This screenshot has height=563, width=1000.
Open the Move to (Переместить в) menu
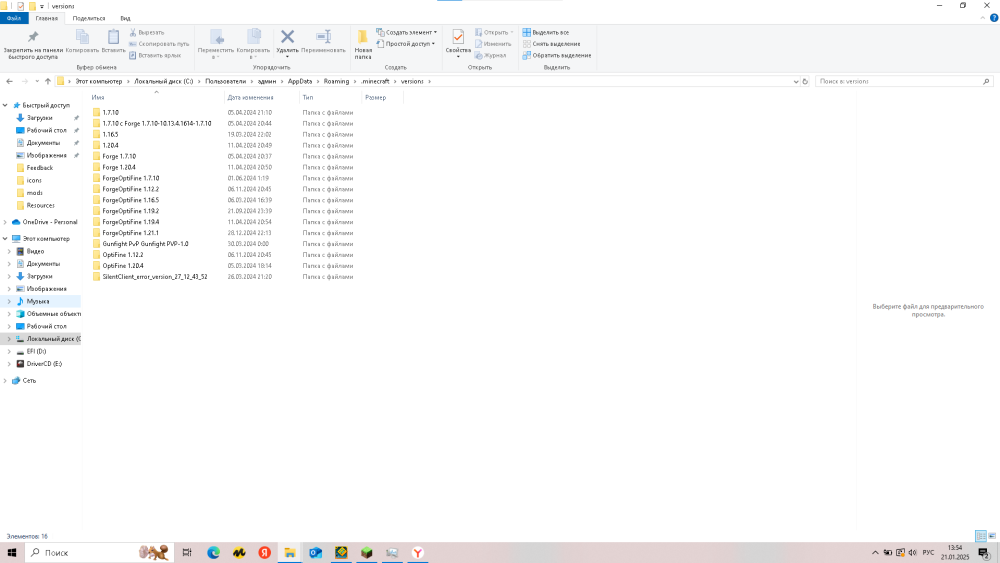click(x=216, y=44)
